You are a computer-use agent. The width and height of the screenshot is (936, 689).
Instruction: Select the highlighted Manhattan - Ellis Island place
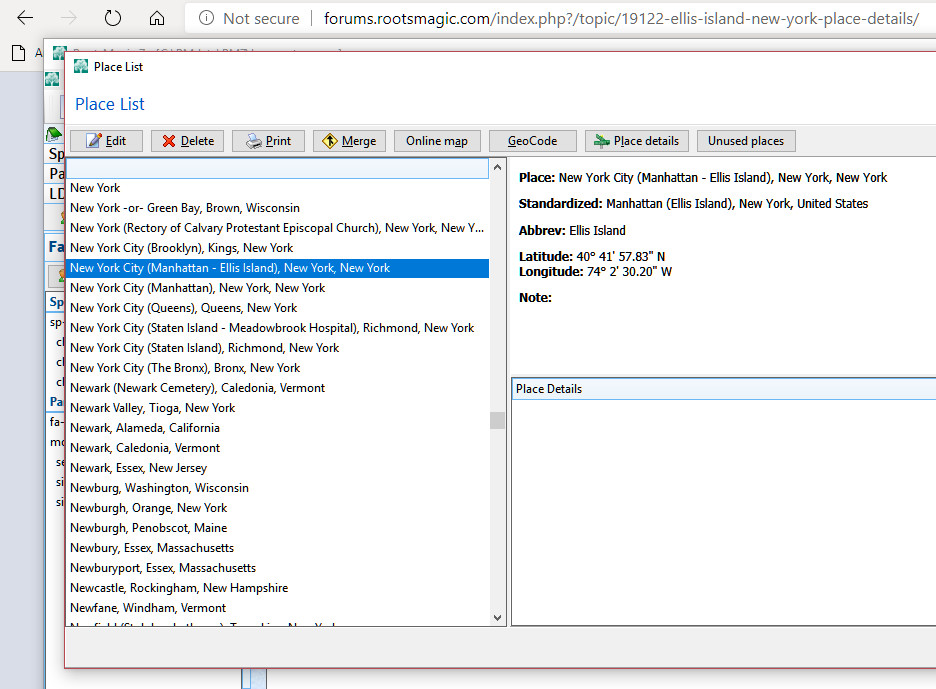point(277,268)
